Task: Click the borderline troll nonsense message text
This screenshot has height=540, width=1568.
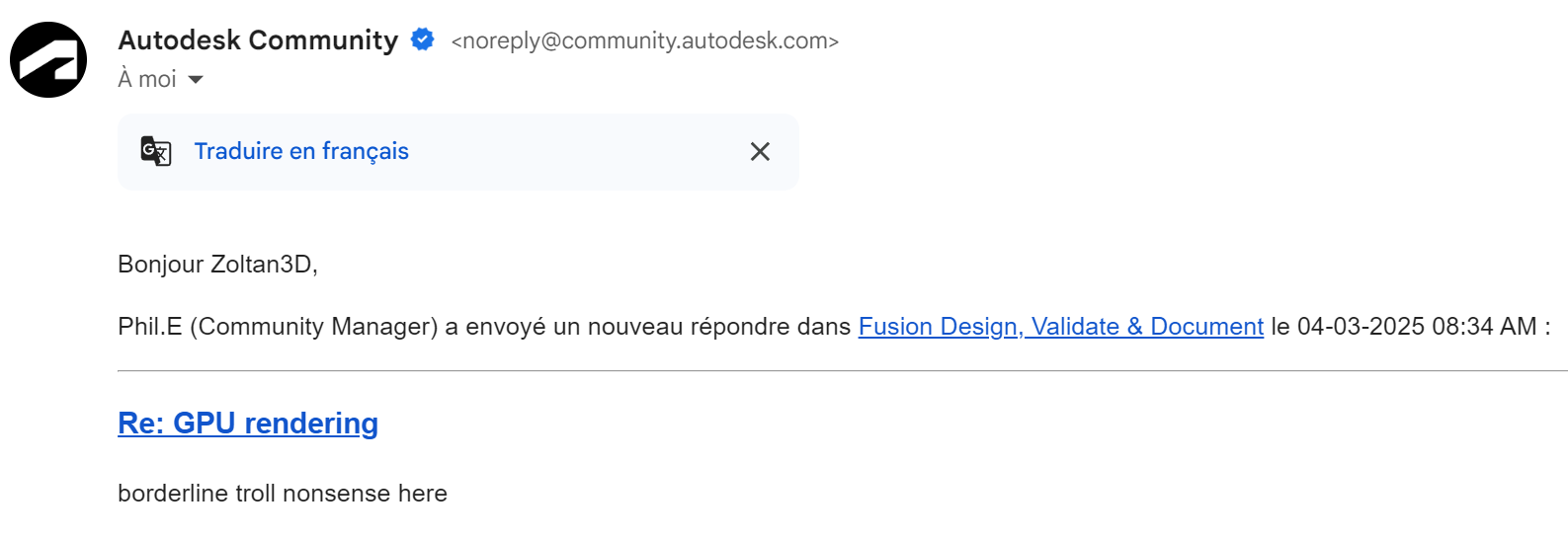Action: coord(283,494)
